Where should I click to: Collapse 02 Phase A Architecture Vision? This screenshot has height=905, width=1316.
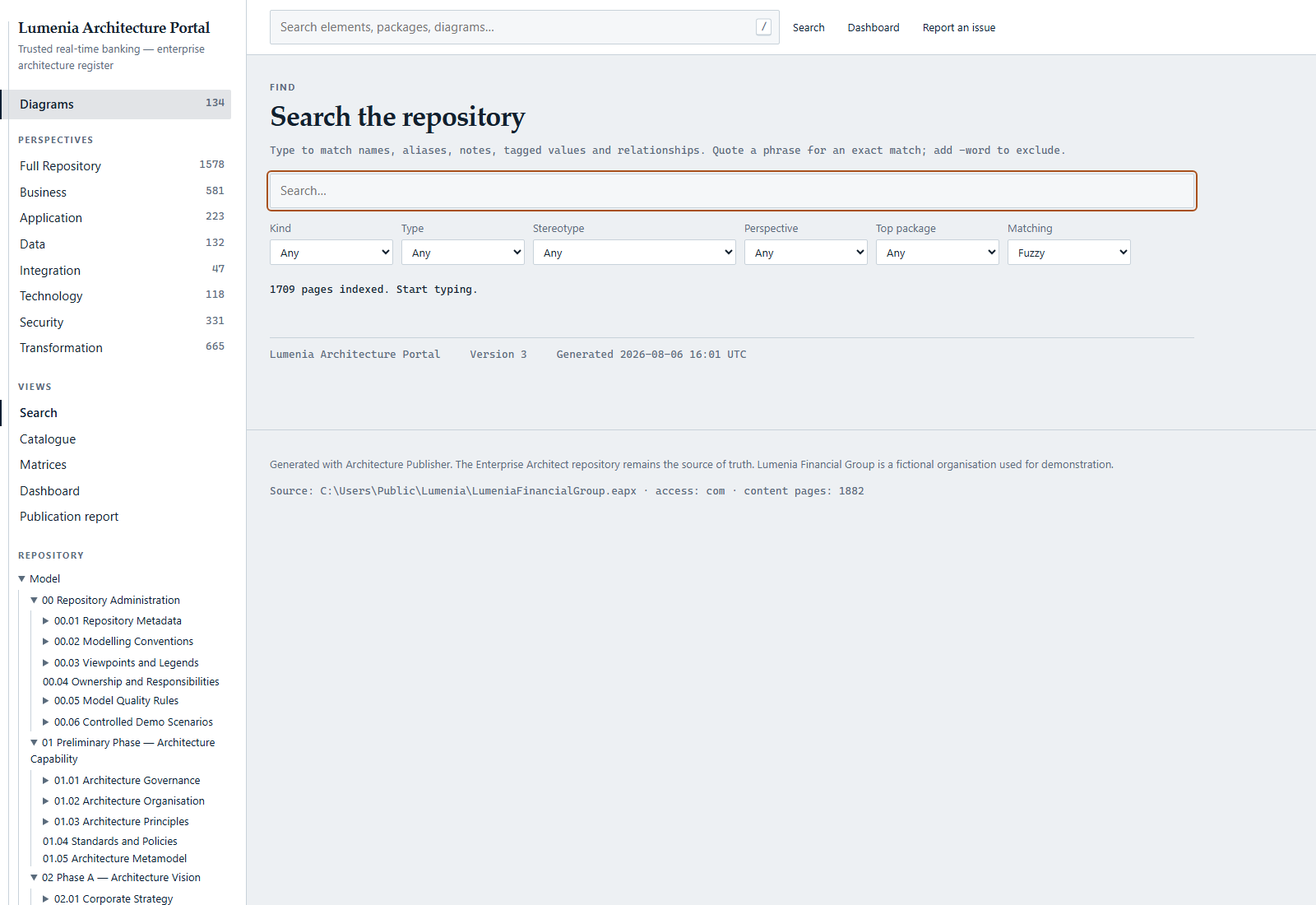pos(35,878)
